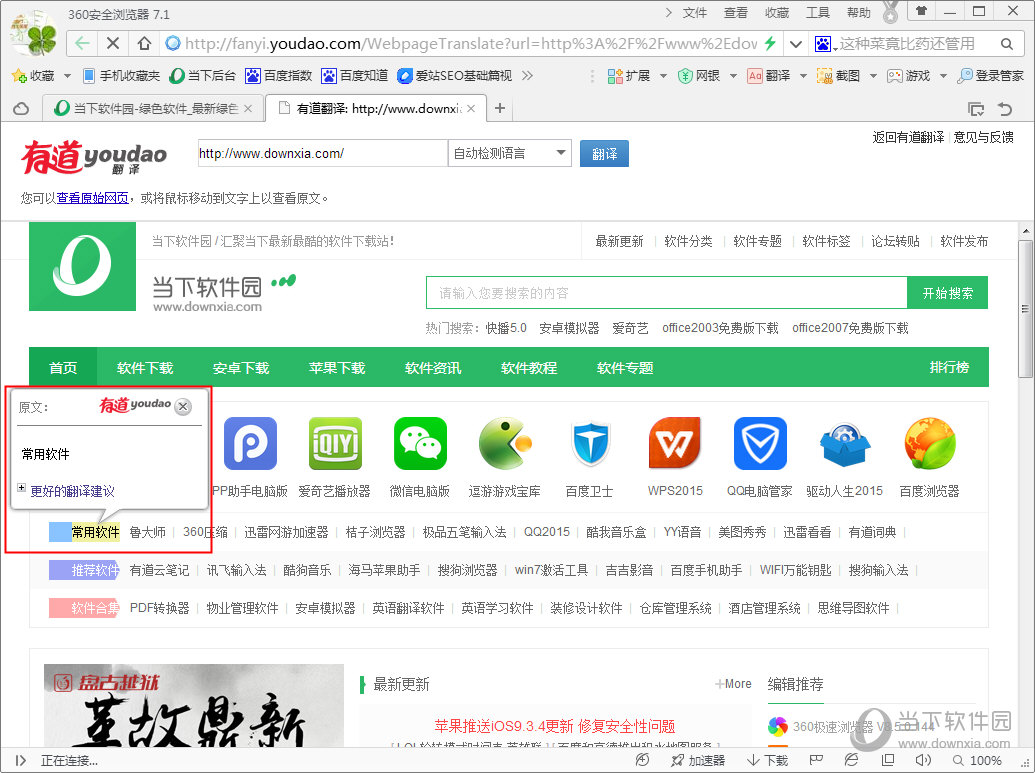Open the 网银 online banking tool
This screenshot has width=1035, height=773.
click(x=695, y=75)
